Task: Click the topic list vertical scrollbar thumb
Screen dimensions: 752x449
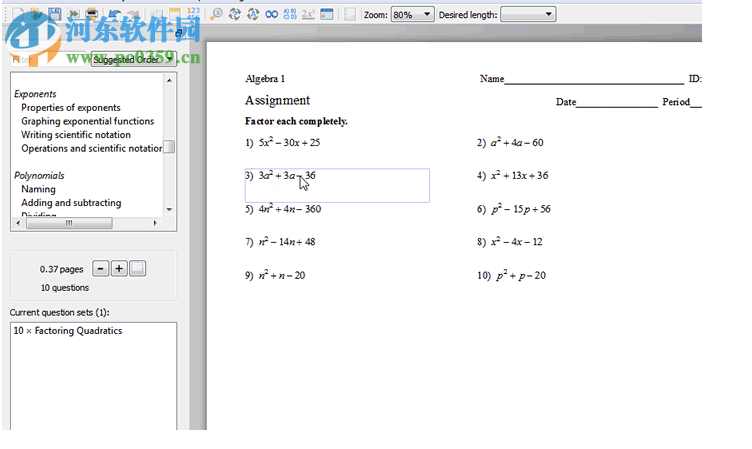Action: click(x=169, y=146)
